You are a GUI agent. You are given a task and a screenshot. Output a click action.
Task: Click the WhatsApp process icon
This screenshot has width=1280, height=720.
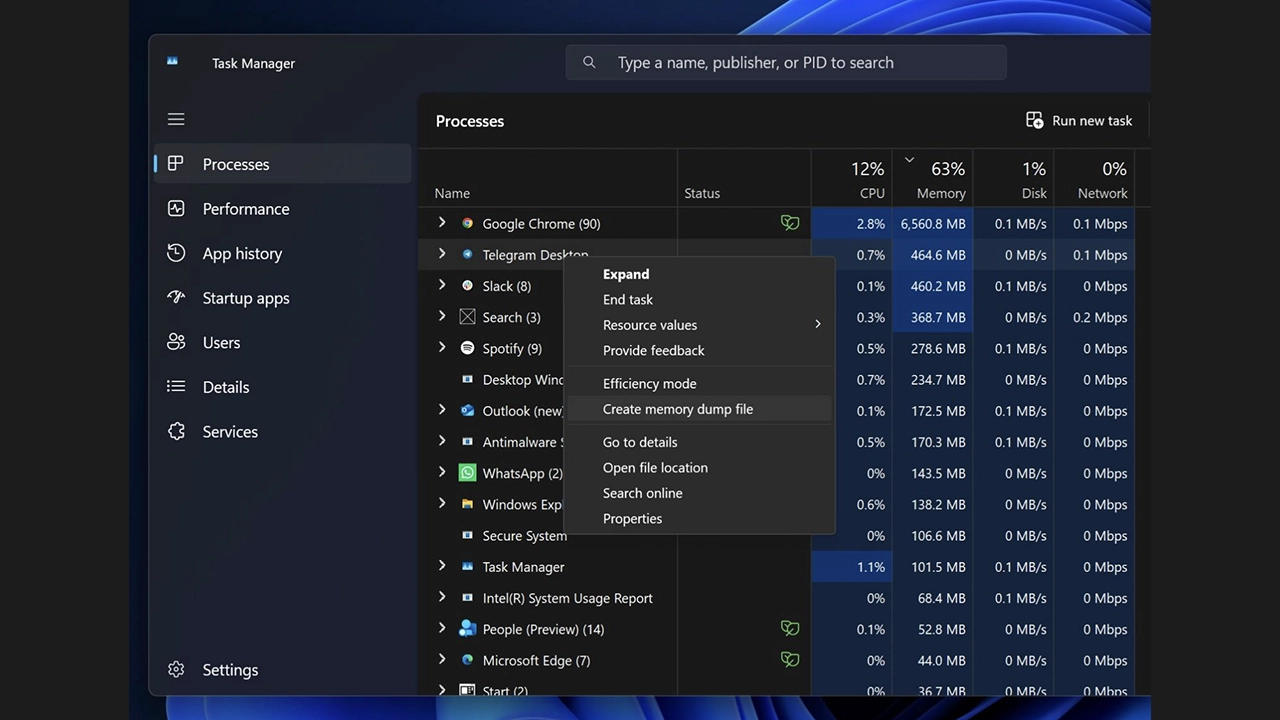(x=467, y=473)
